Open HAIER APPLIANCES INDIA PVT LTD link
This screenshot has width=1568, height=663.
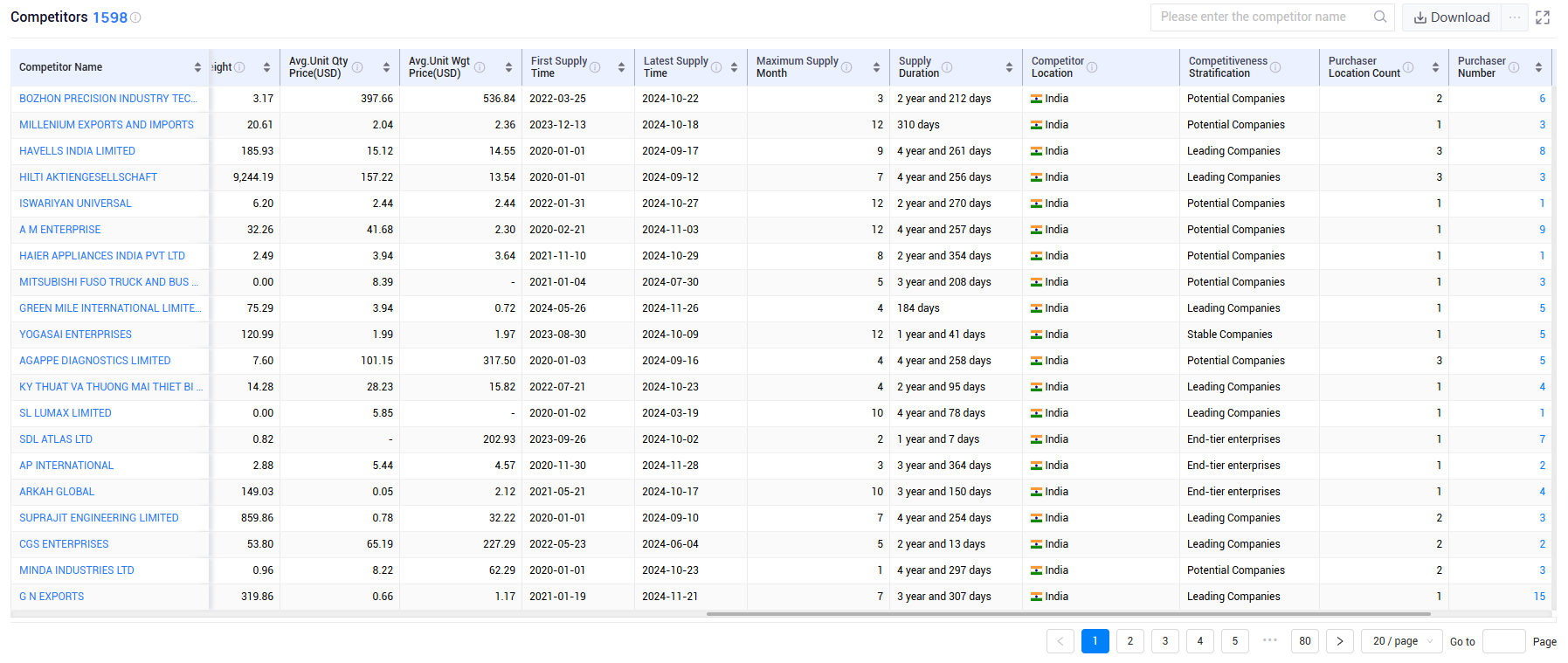click(x=102, y=256)
